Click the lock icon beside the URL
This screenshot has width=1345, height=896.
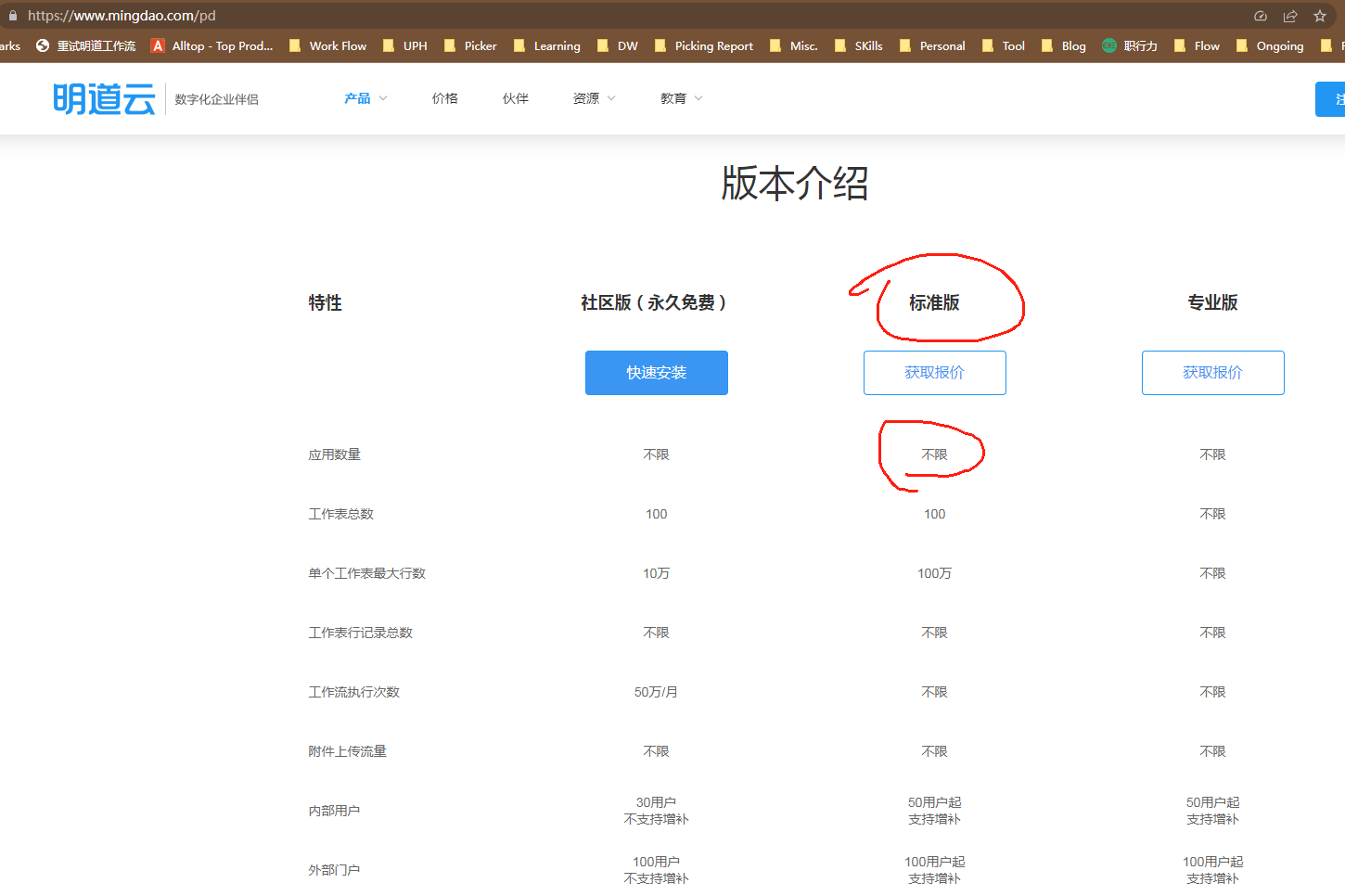click(13, 16)
